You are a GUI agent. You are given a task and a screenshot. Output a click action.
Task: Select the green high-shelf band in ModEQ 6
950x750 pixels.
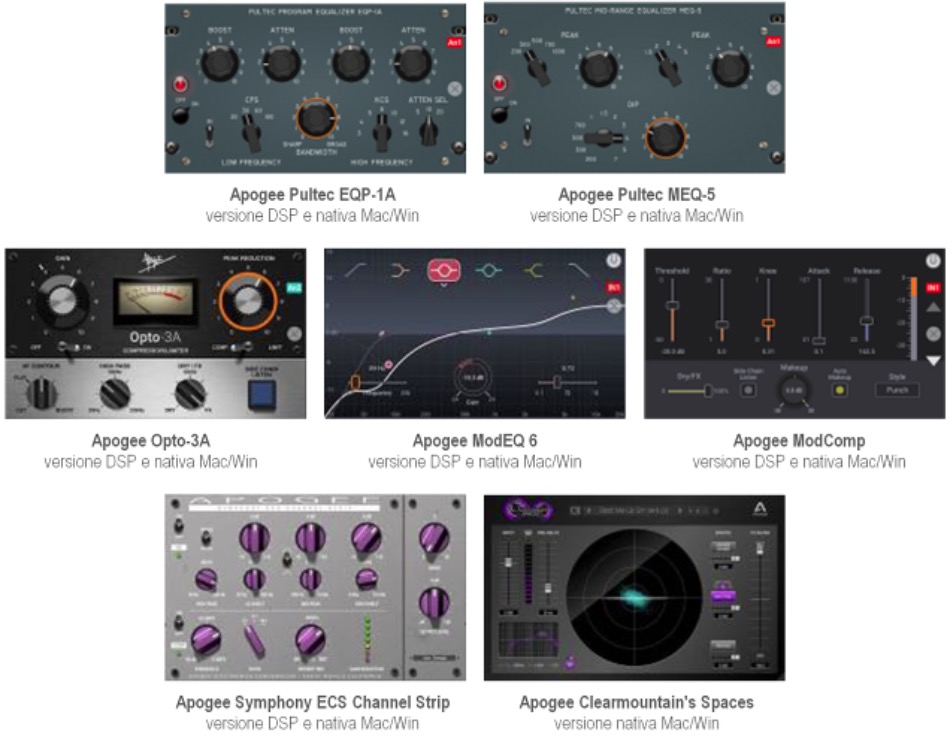click(x=533, y=271)
